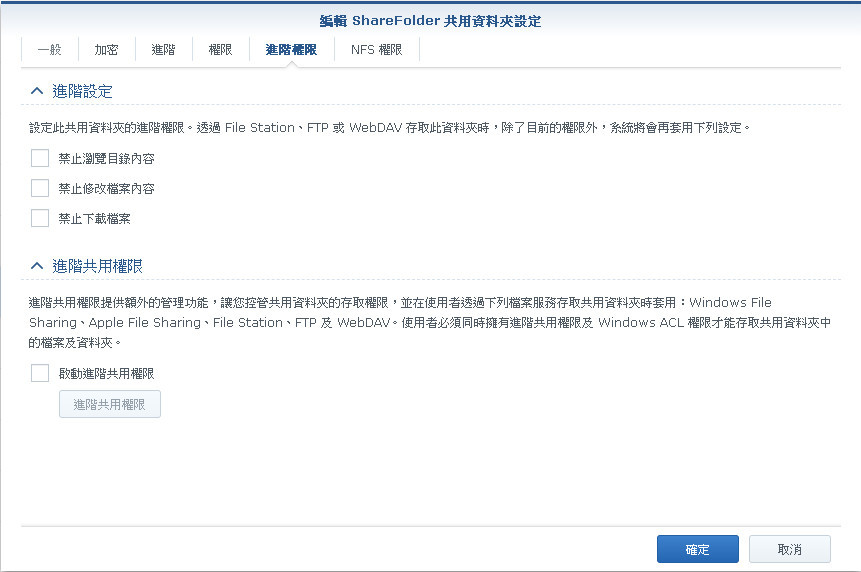861x572 pixels.
Task: Check the 禁止下載檔案 option
Action: (40, 218)
